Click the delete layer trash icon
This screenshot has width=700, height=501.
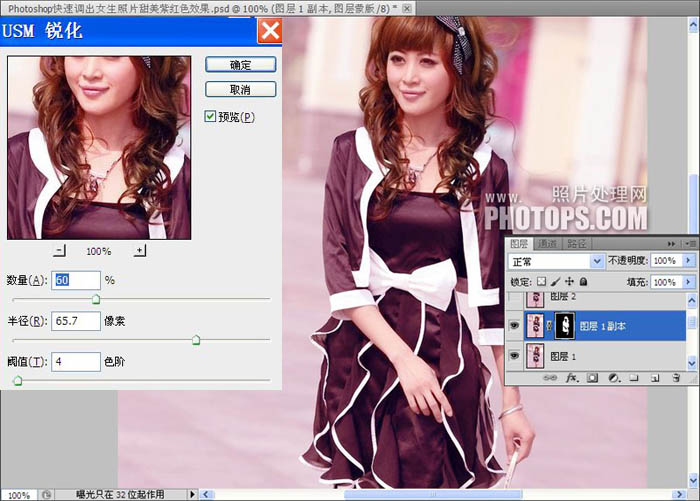tap(676, 379)
